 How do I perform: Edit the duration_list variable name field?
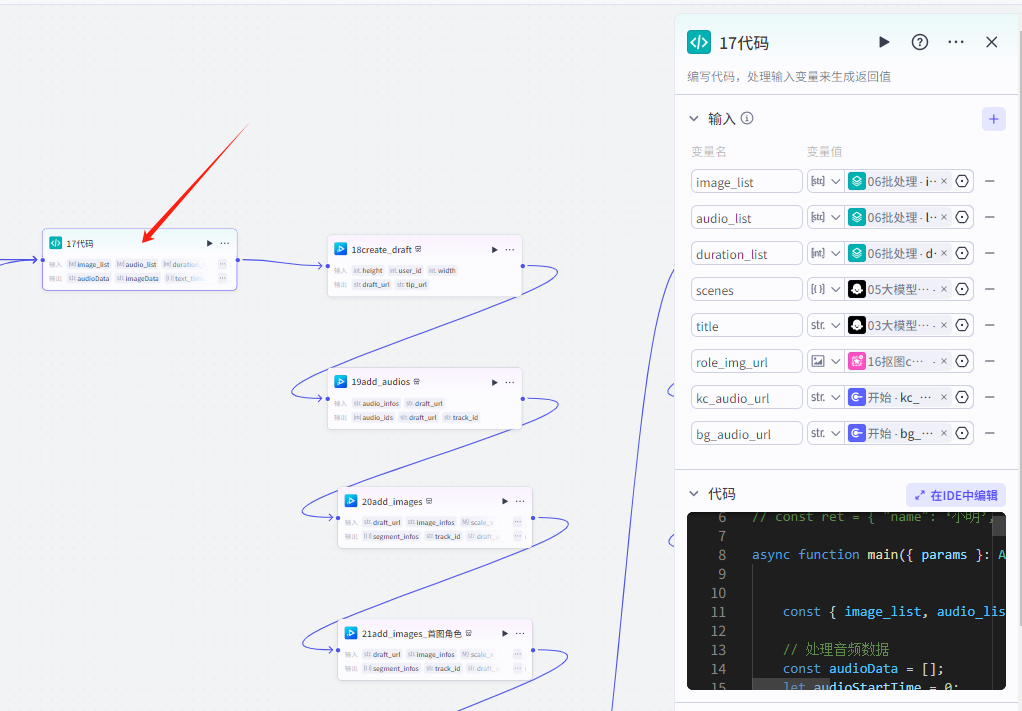[746, 254]
